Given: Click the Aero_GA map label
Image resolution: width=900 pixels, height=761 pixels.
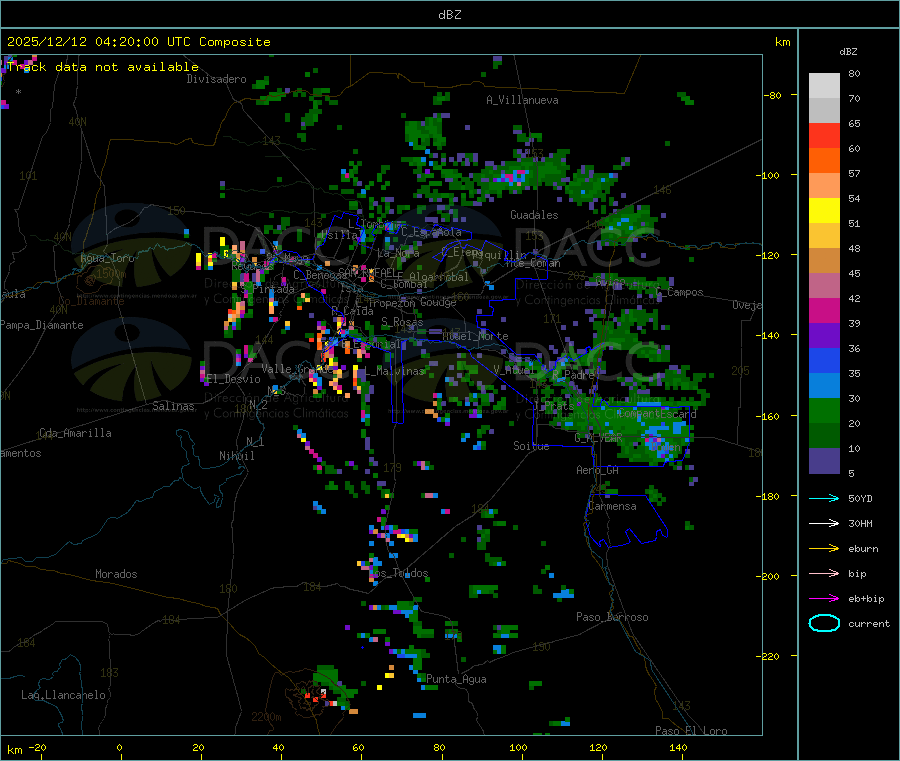Looking at the screenshot, I should pos(597,470).
